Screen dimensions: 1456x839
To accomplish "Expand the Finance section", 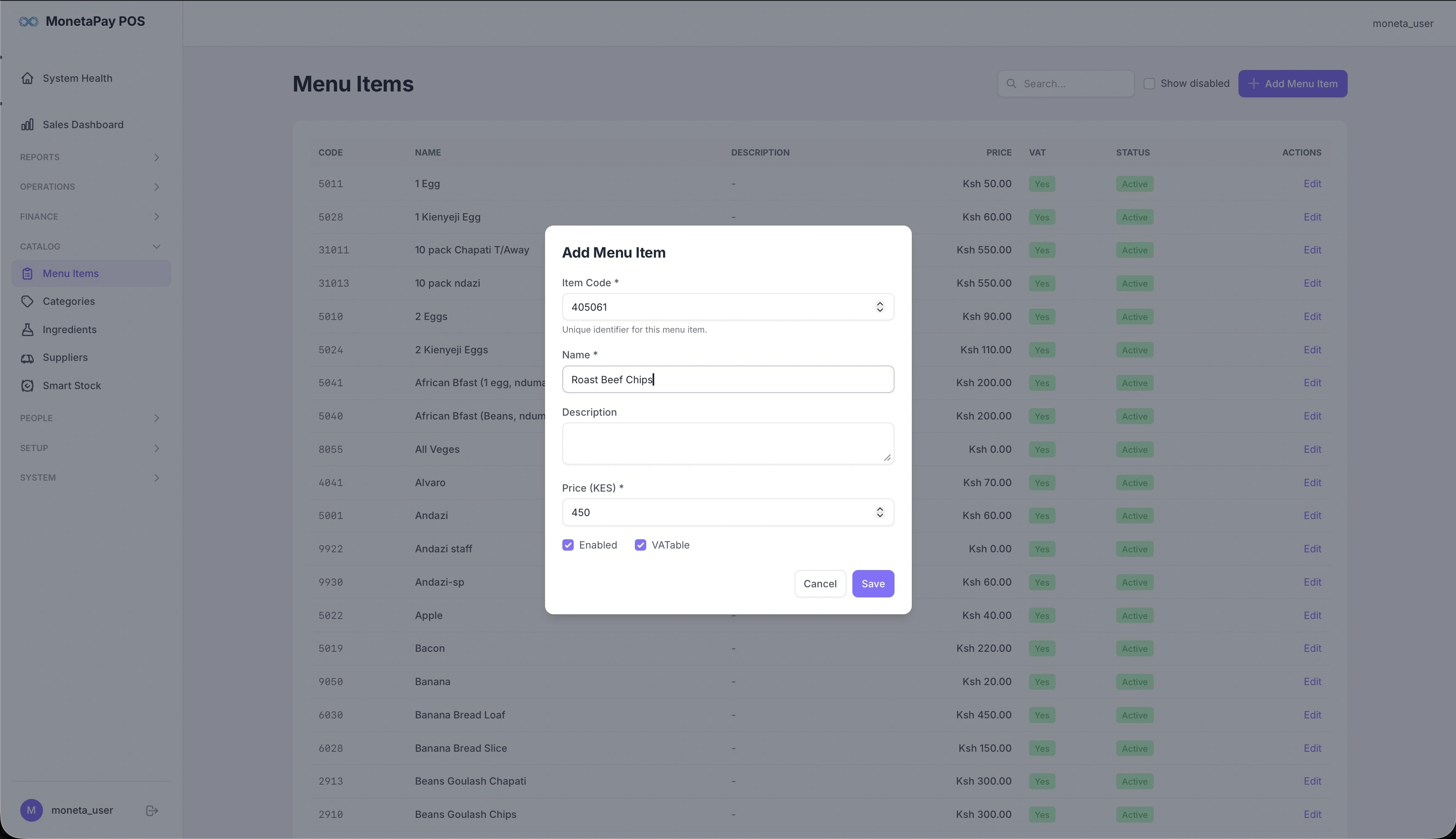I will pos(91,217).
